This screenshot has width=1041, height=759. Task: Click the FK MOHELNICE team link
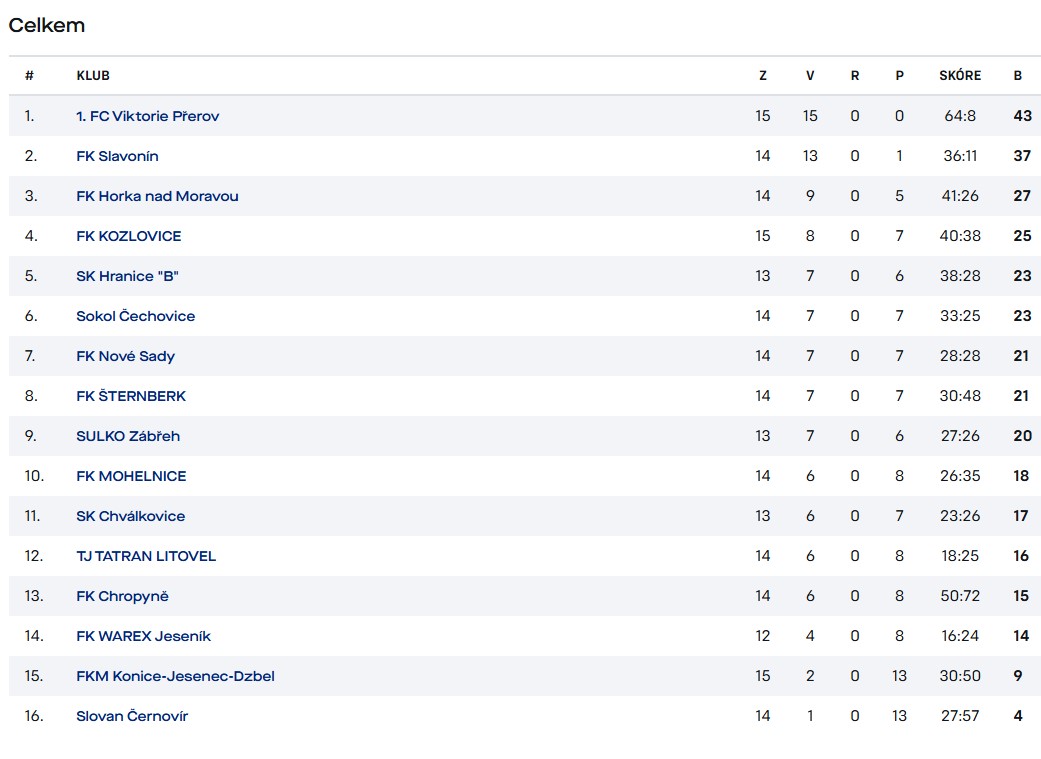131,476
